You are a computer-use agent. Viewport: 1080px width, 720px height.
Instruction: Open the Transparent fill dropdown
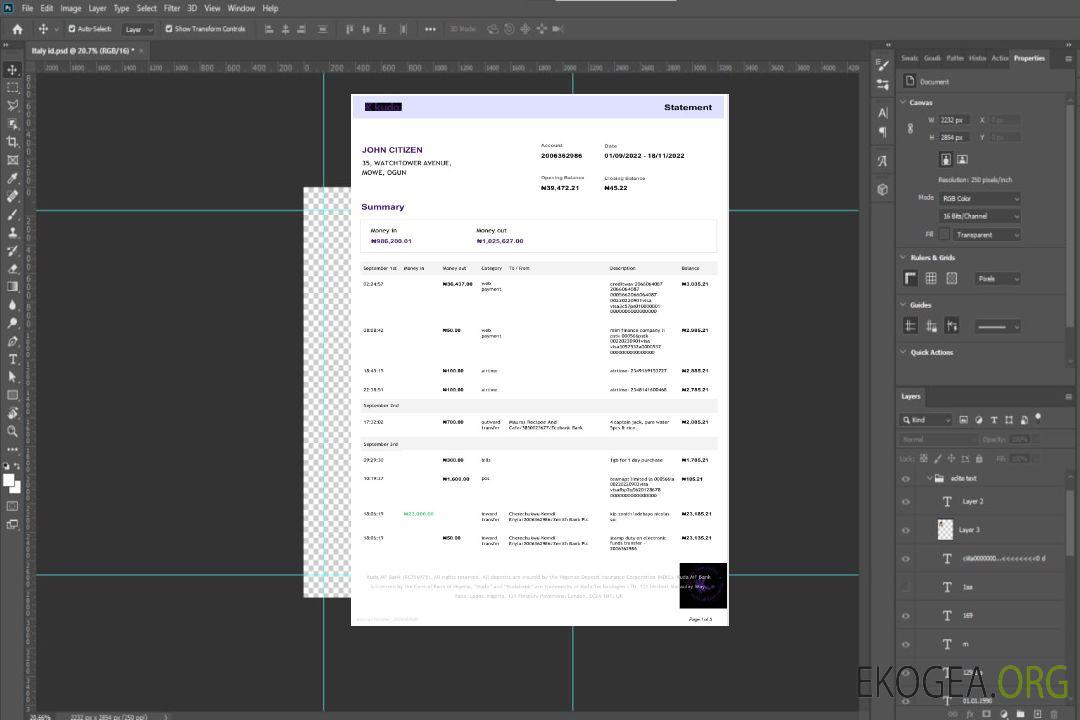[x=986, y=235]
